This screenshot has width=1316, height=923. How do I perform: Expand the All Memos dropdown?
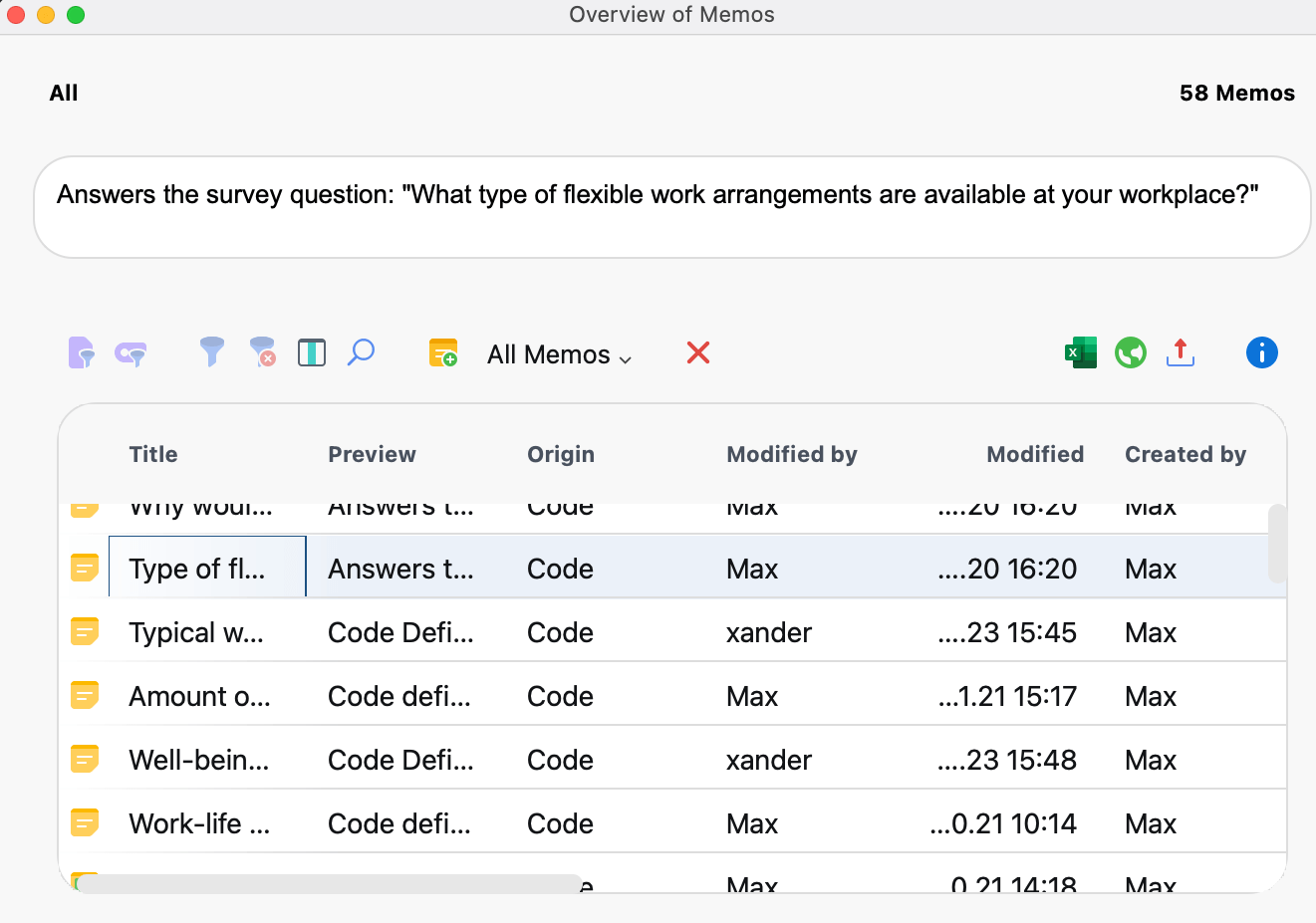(x=559, y=354)
